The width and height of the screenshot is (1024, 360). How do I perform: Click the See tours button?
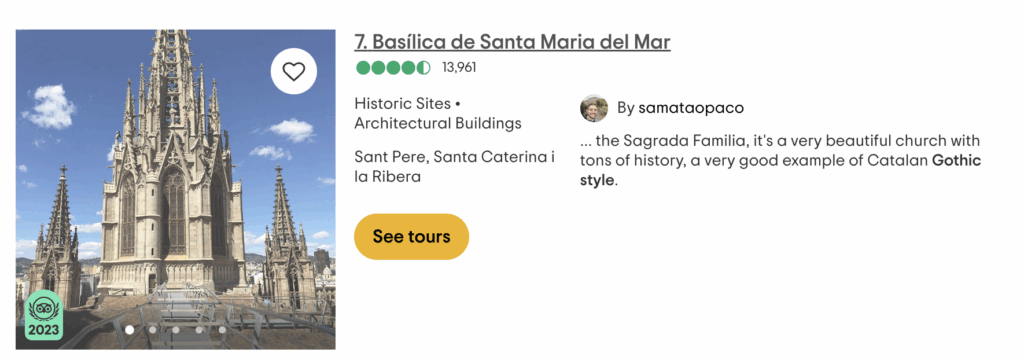[411, 237]
